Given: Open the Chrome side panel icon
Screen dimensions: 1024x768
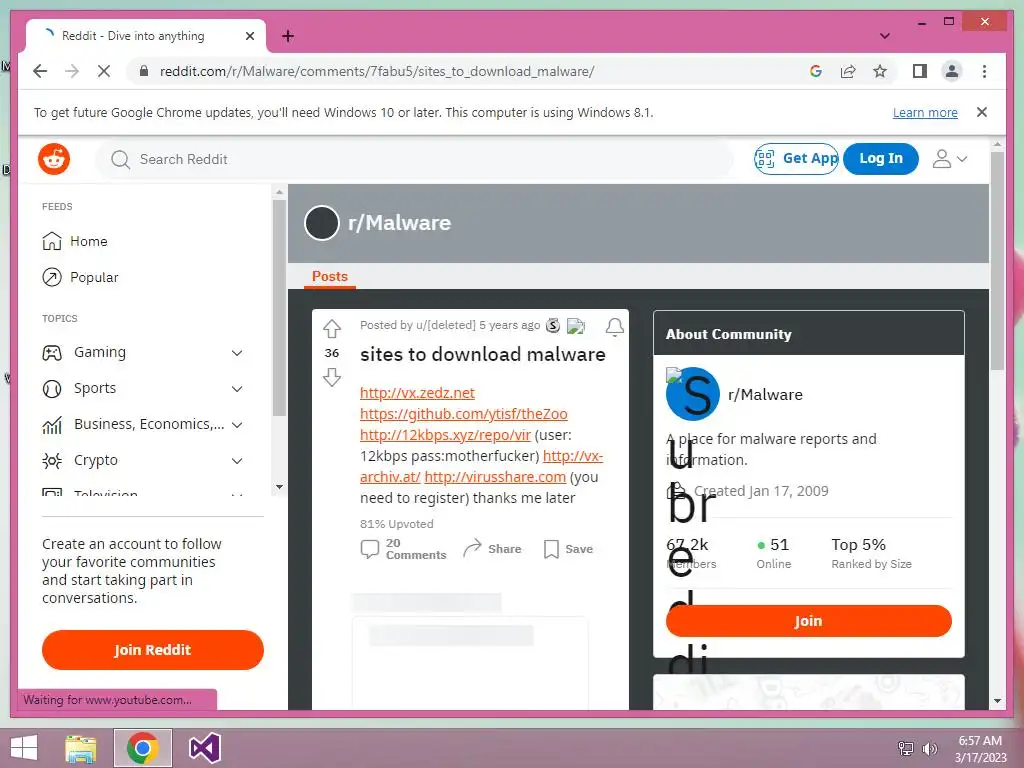Looking at the screenshot, I should click(x=920, y=71).
